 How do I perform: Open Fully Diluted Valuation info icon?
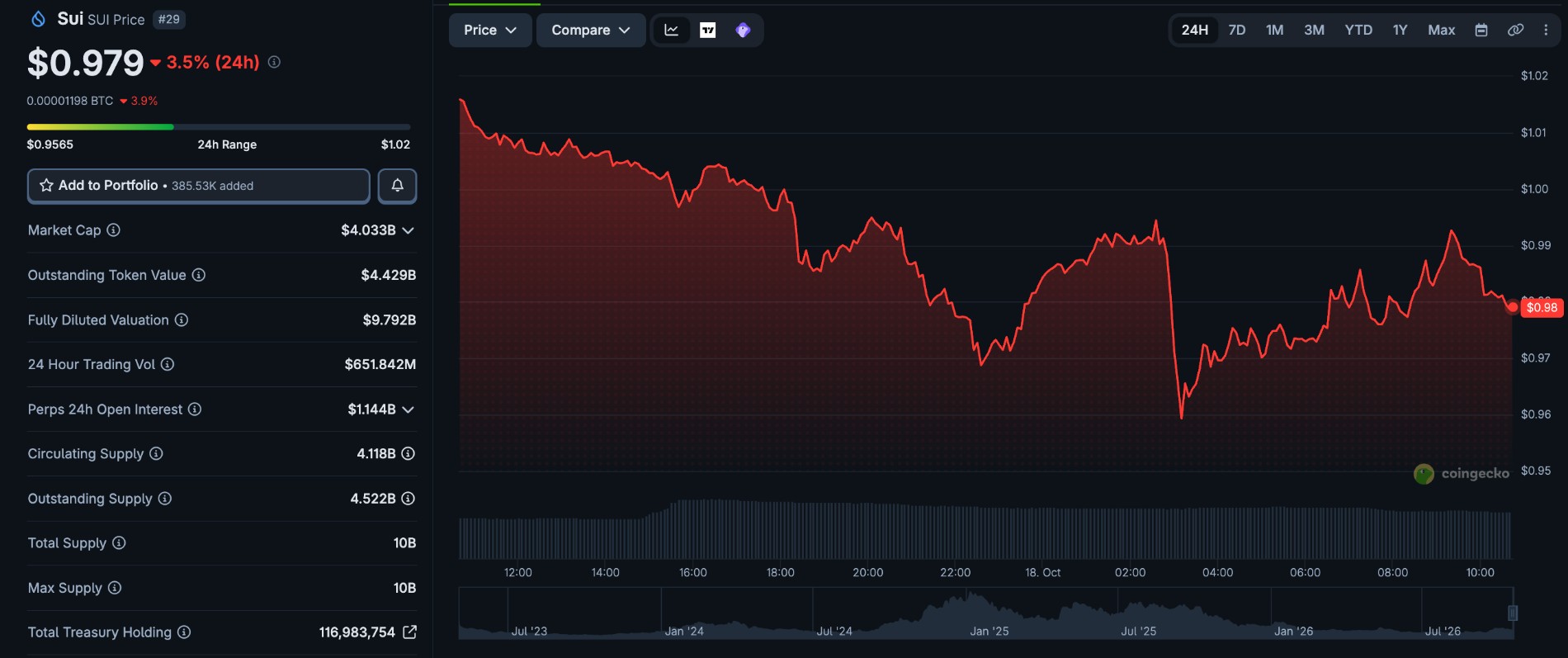182,320
